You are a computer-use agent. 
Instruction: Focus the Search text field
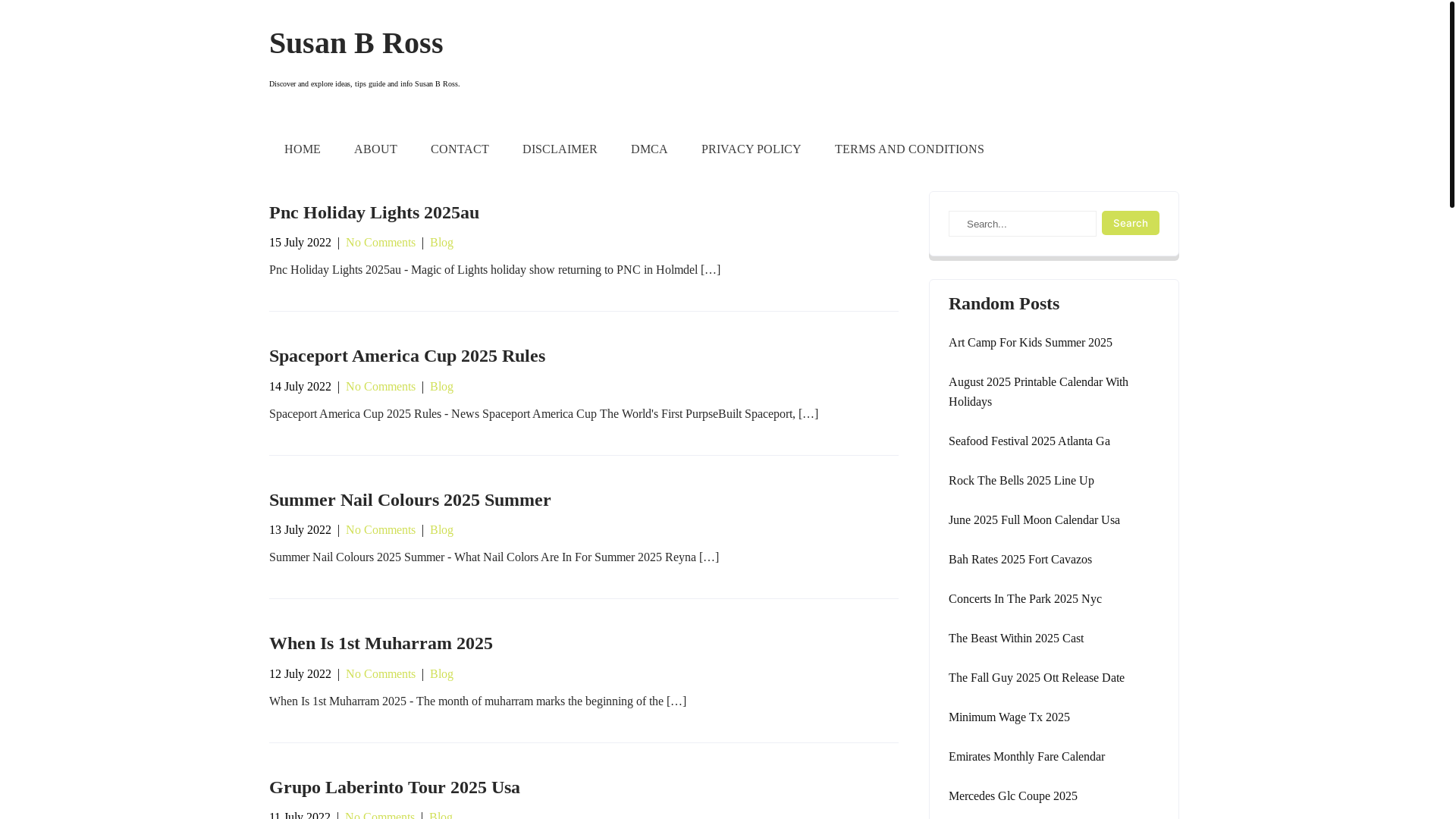1022,224
